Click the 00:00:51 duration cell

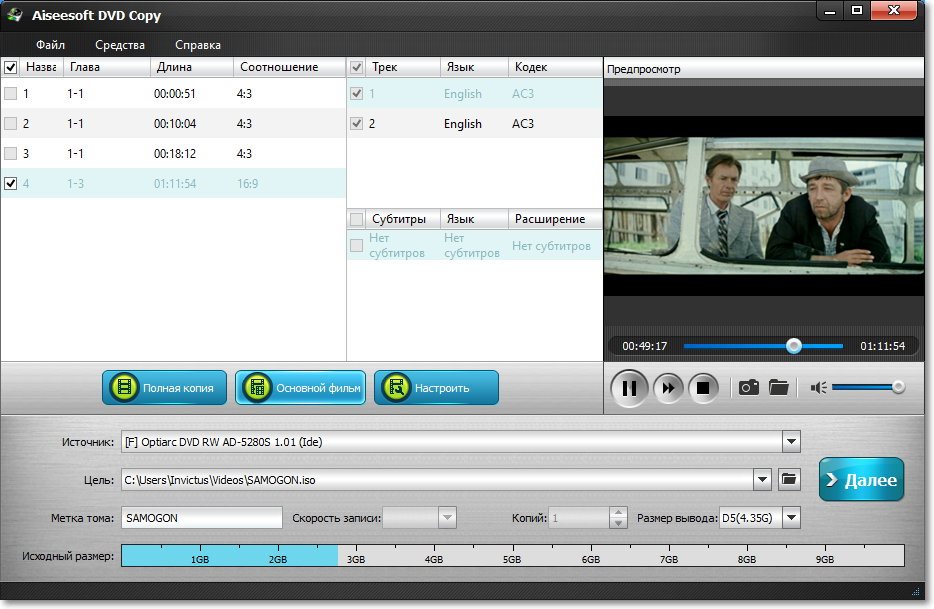pyautogui.click(x=175, y=94)
